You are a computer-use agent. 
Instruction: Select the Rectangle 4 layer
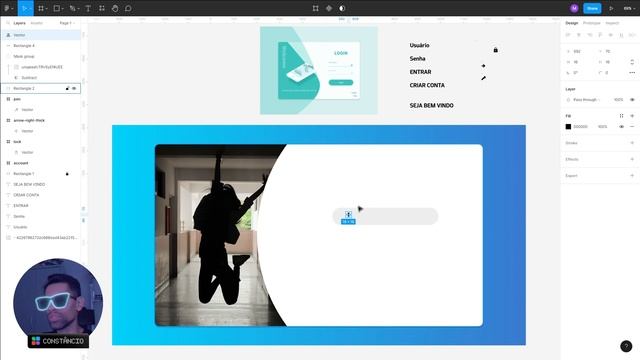click(x=41, y=46)
